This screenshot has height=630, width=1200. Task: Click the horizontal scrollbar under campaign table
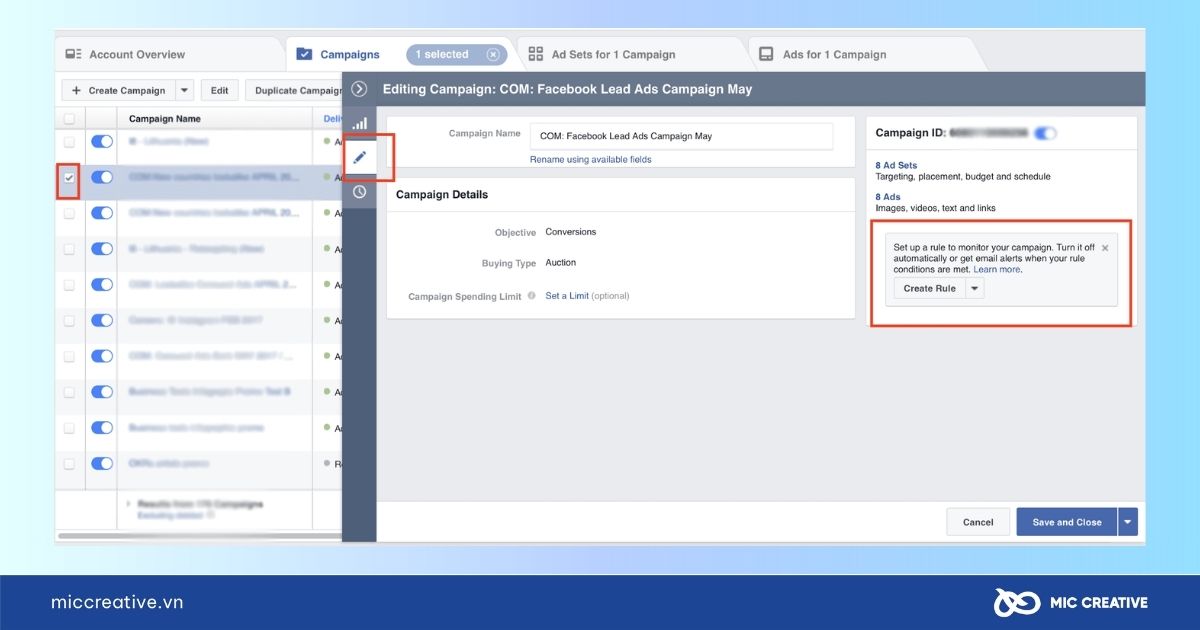click(x=200, y=536)
